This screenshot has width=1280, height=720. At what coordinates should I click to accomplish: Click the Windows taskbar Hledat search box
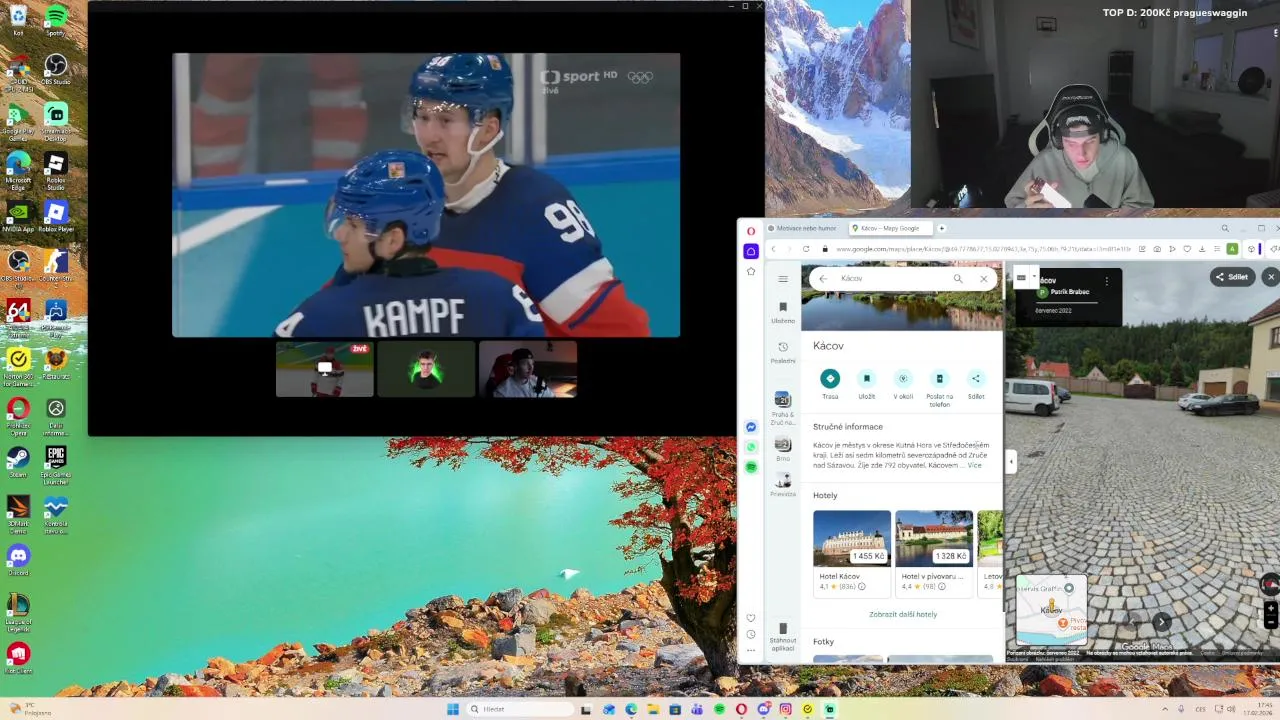coord(518,709)
